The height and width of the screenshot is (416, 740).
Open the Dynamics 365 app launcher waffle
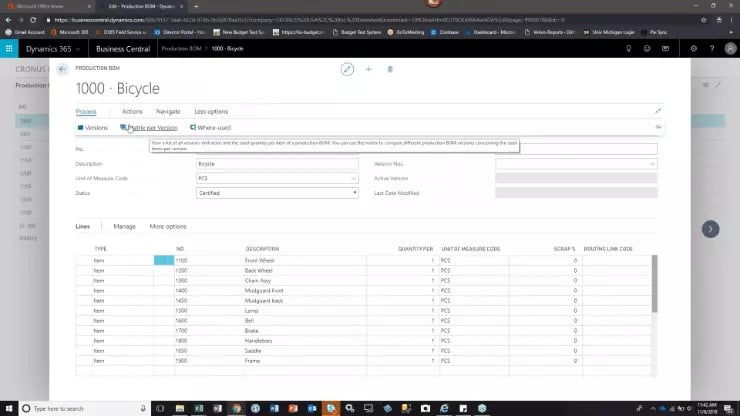[x=9, y=49]
